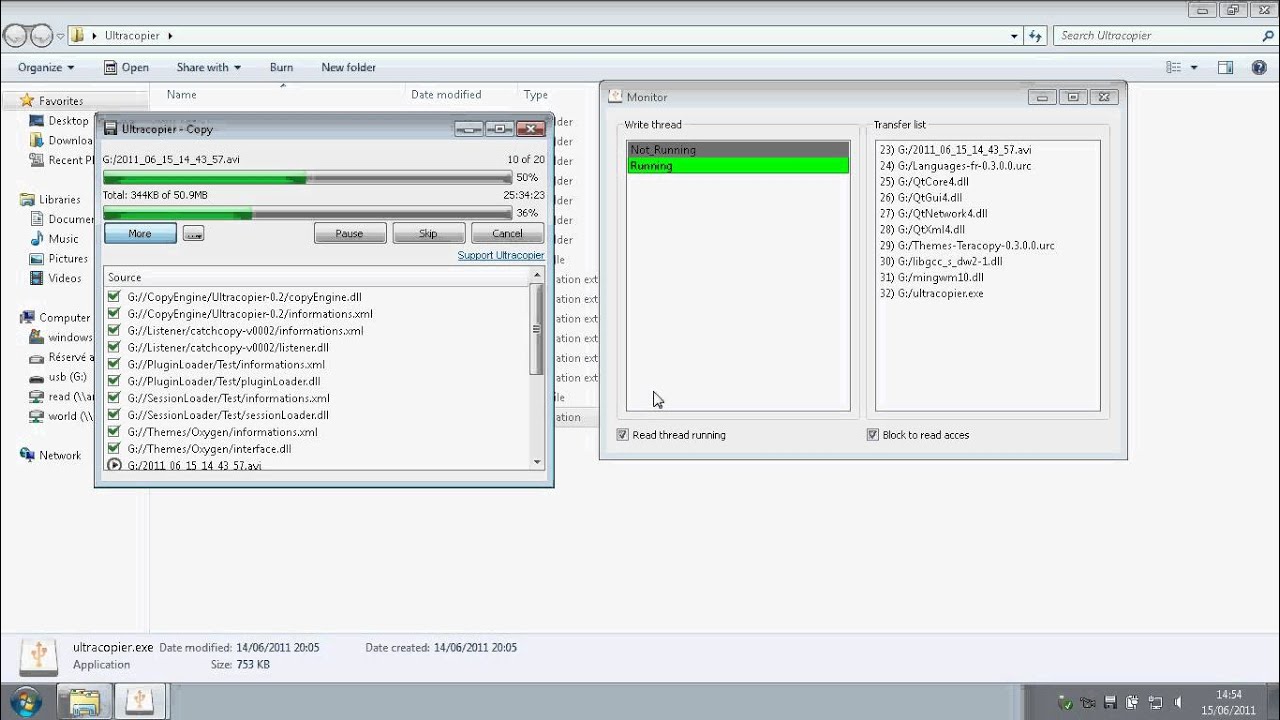Open the Organize dropdown menu

point(46,68)
